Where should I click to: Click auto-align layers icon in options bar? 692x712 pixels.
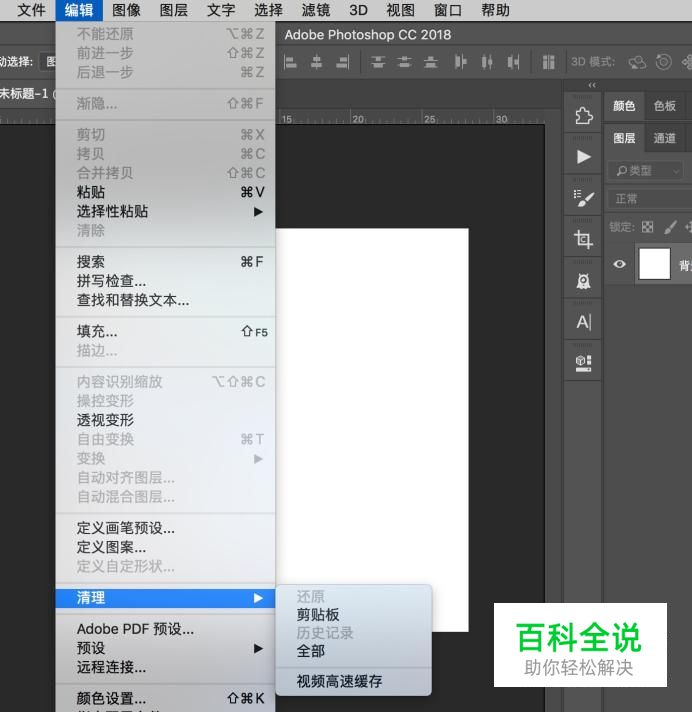[549, 62]
